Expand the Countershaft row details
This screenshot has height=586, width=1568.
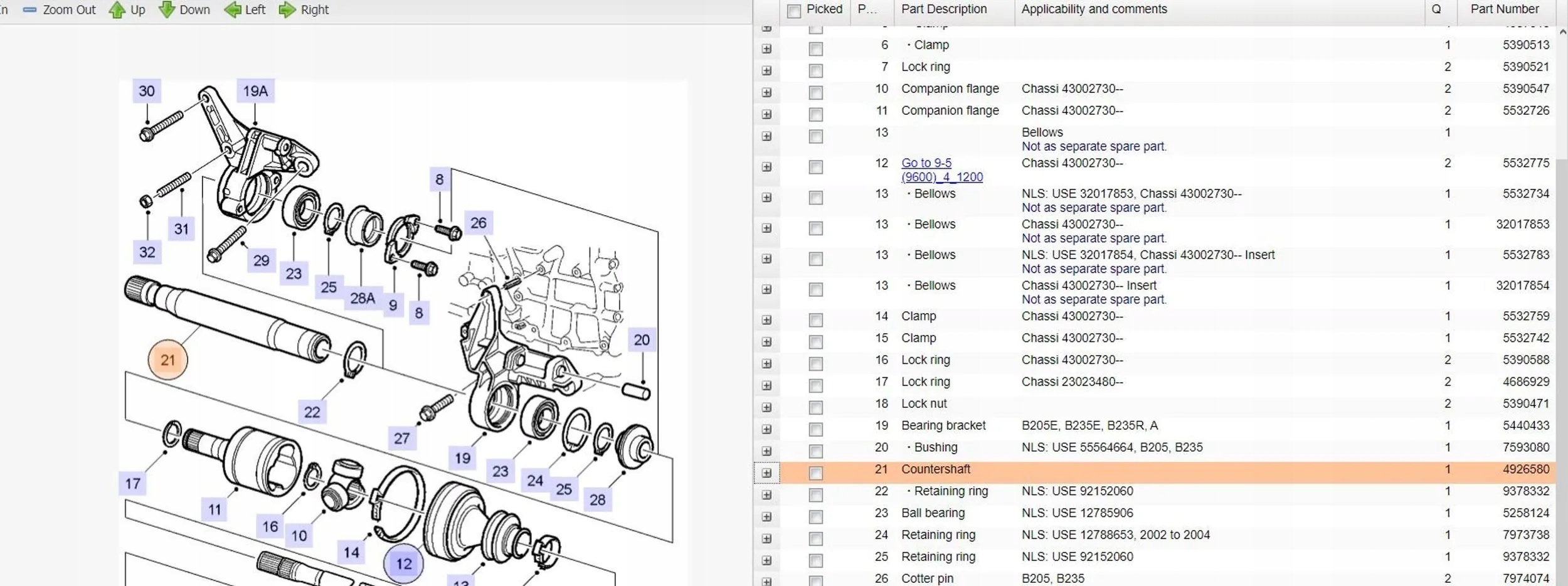pyautogui.click(x=766, y=473)
